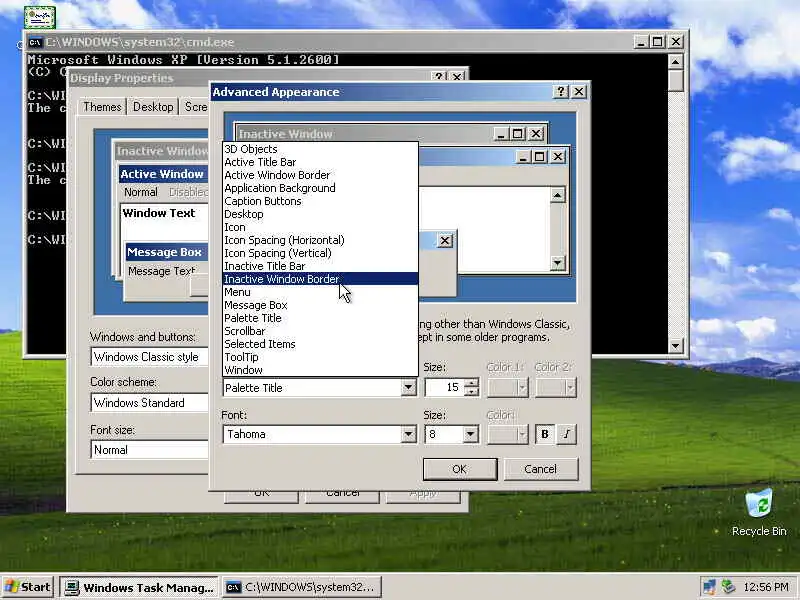Choose Icon Spacing (Horizontal) entry
The width and height of the screenshot is (800, 600).
(x=320, y=240)
